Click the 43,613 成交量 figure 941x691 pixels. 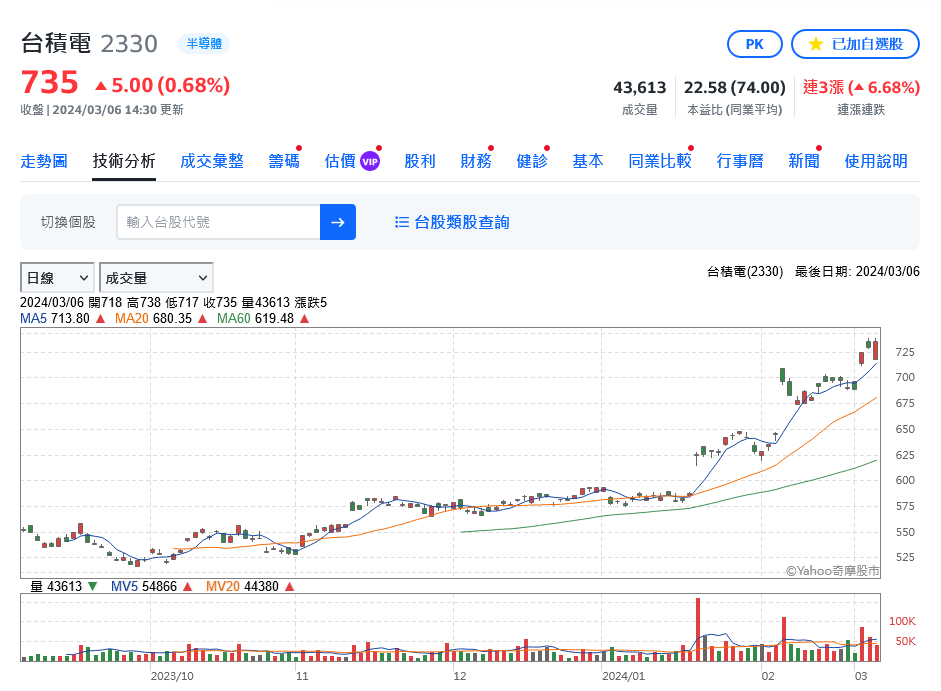[x=640, y=88]
